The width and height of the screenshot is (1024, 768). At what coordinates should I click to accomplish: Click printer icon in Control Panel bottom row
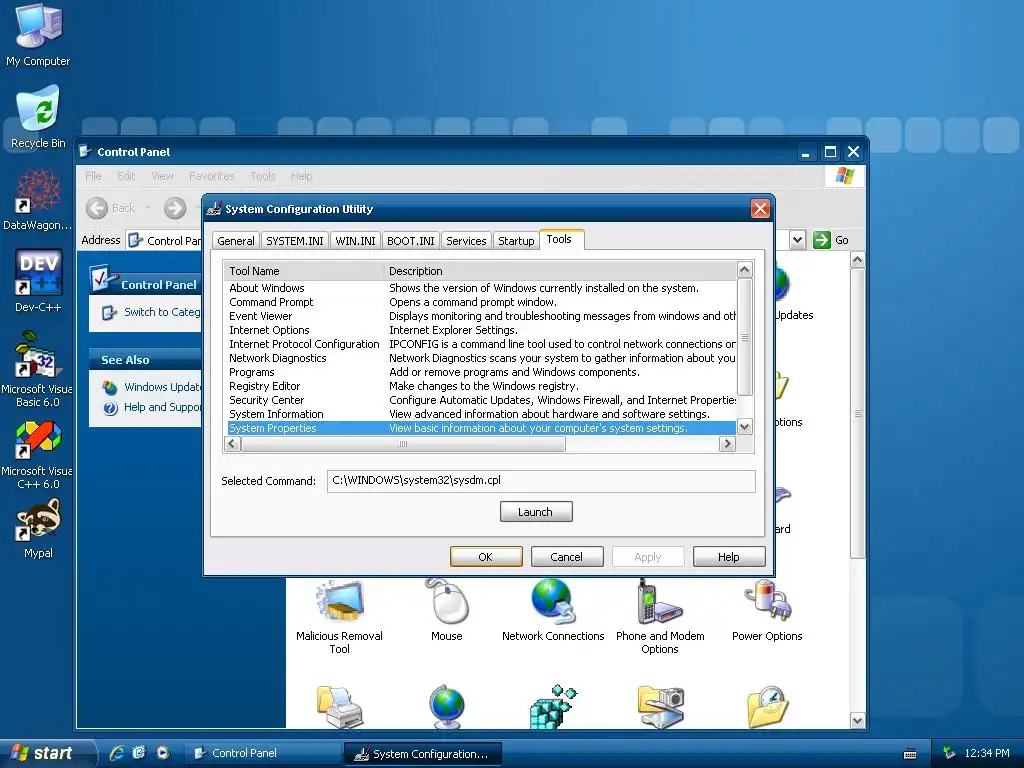340,707
